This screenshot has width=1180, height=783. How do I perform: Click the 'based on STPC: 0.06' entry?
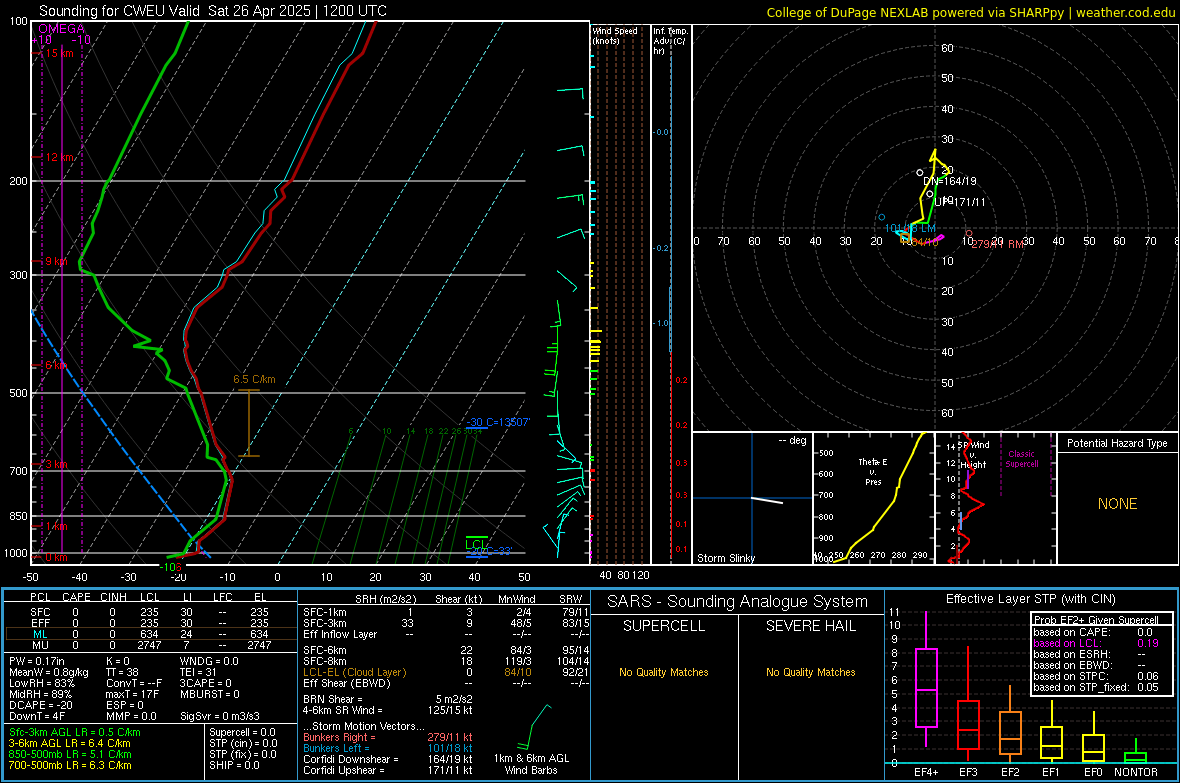(1096, 676)
